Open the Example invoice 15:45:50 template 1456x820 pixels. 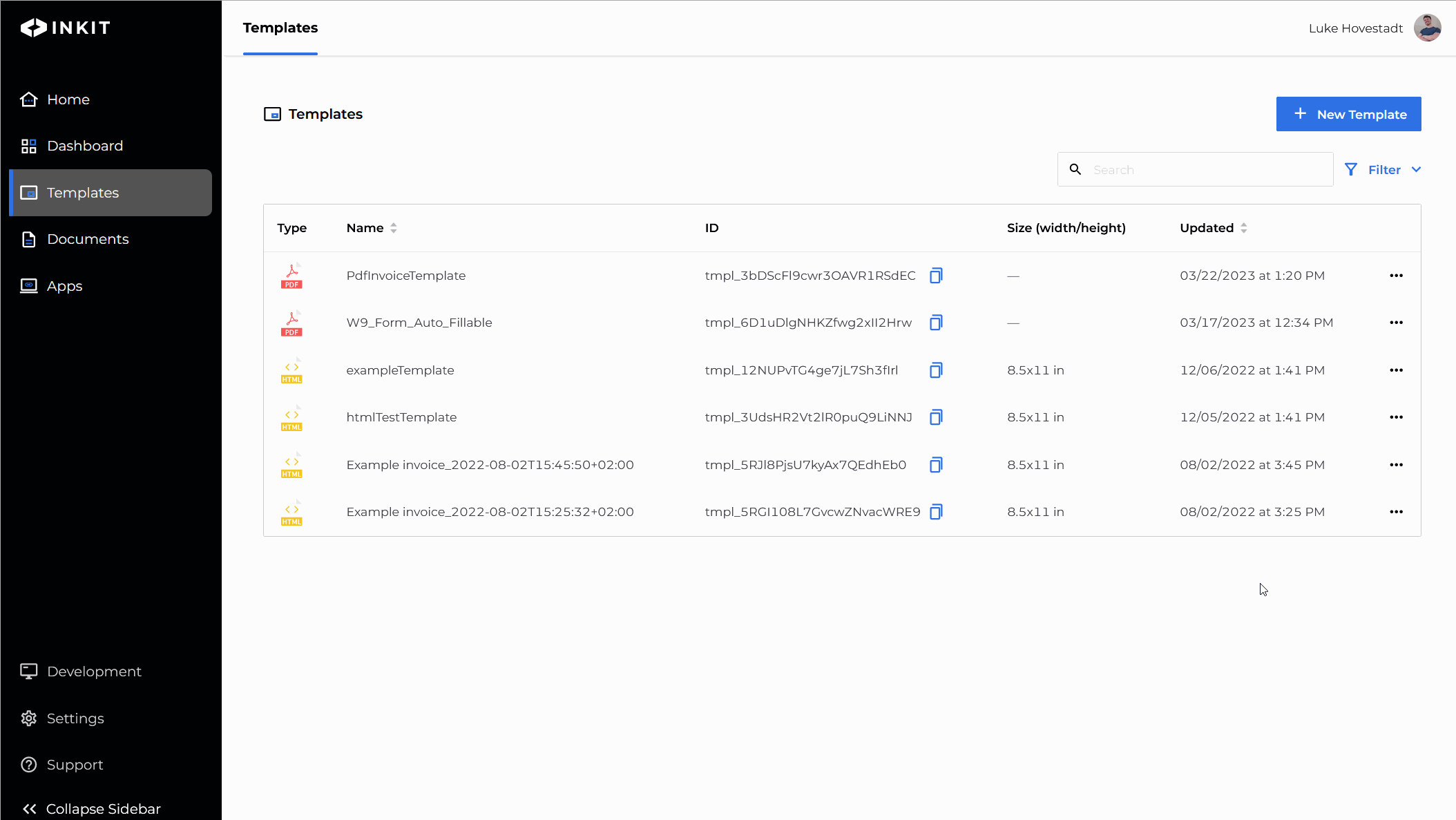pyautogui.click(x=490, y=465)
